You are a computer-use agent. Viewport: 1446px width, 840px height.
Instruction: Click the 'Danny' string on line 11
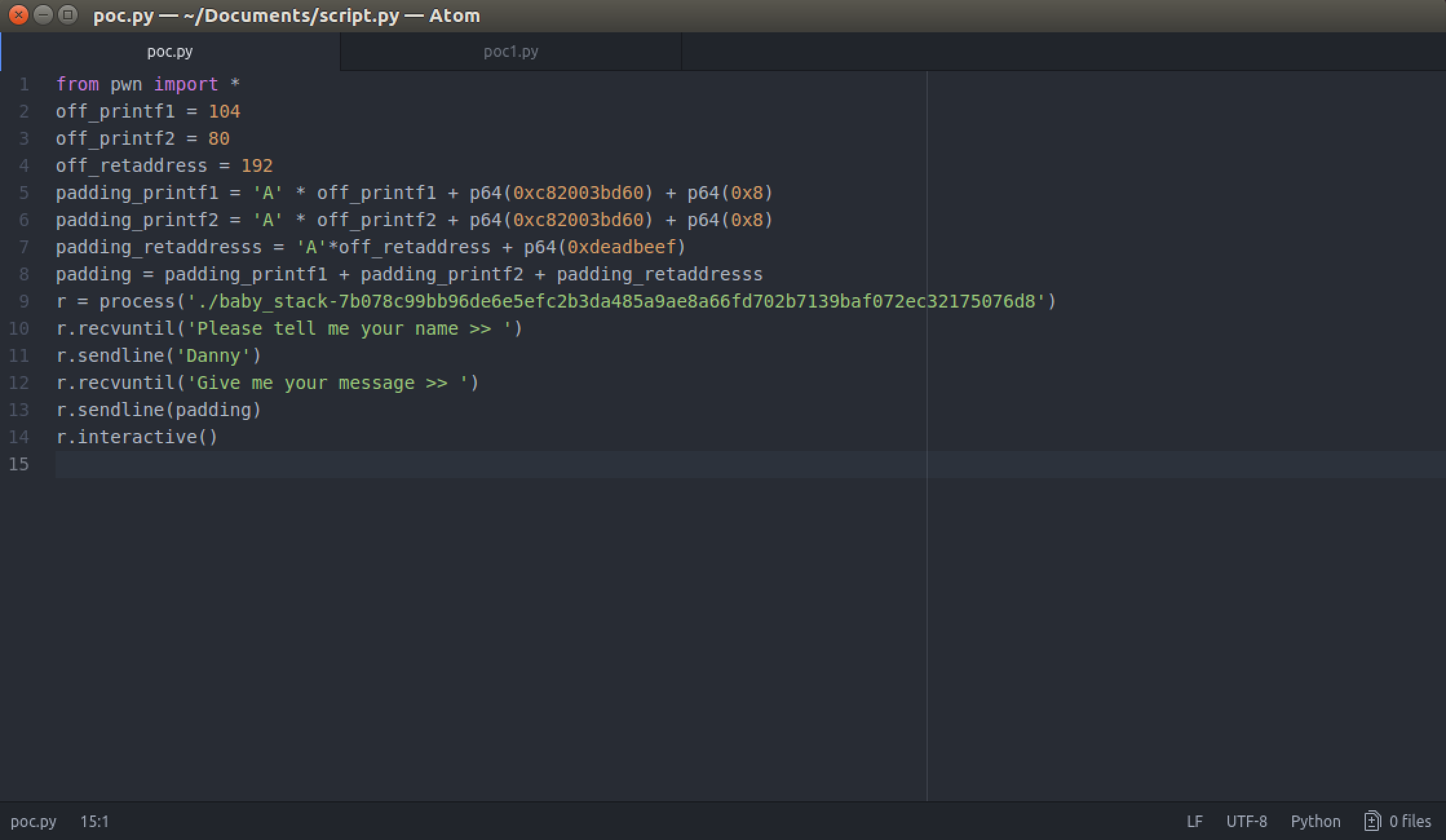tap(213, 355)
